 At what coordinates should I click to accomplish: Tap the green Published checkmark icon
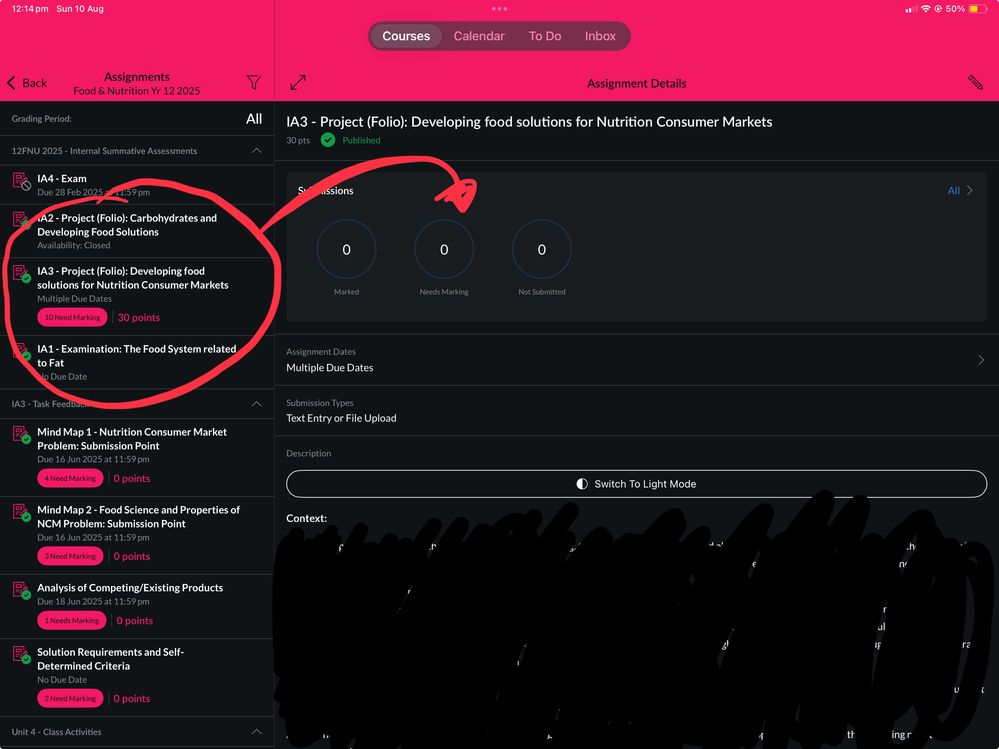point(328,140)
